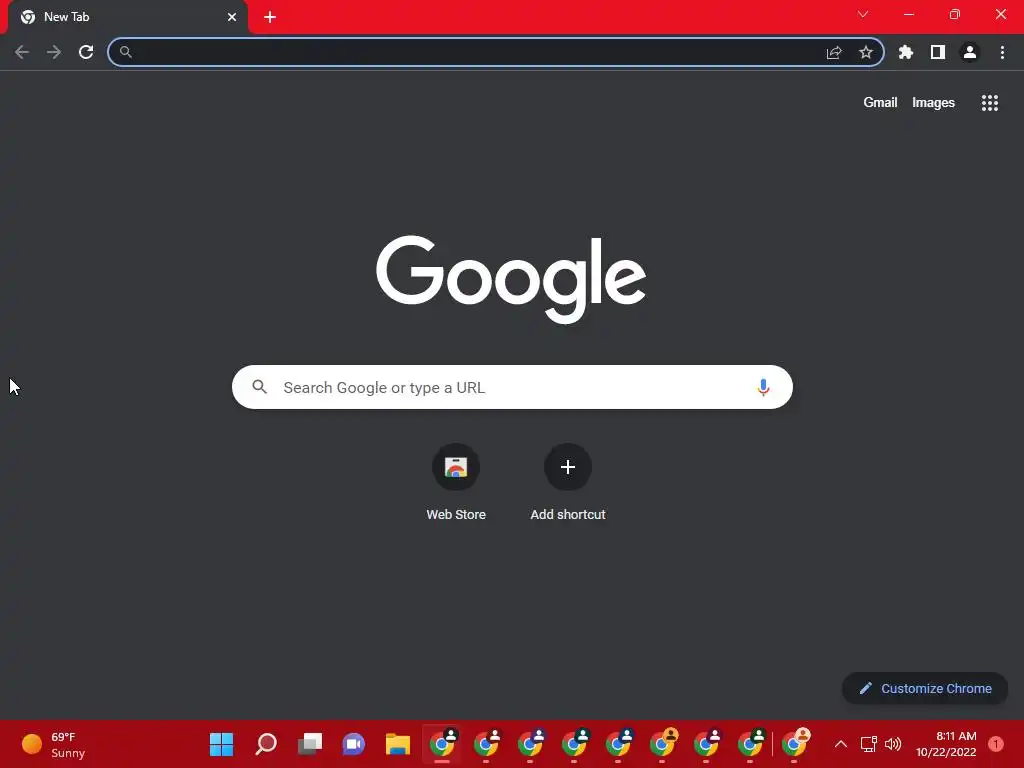
Task: Open the Chrome profile avatar icon
Action: tap(970, 52)
